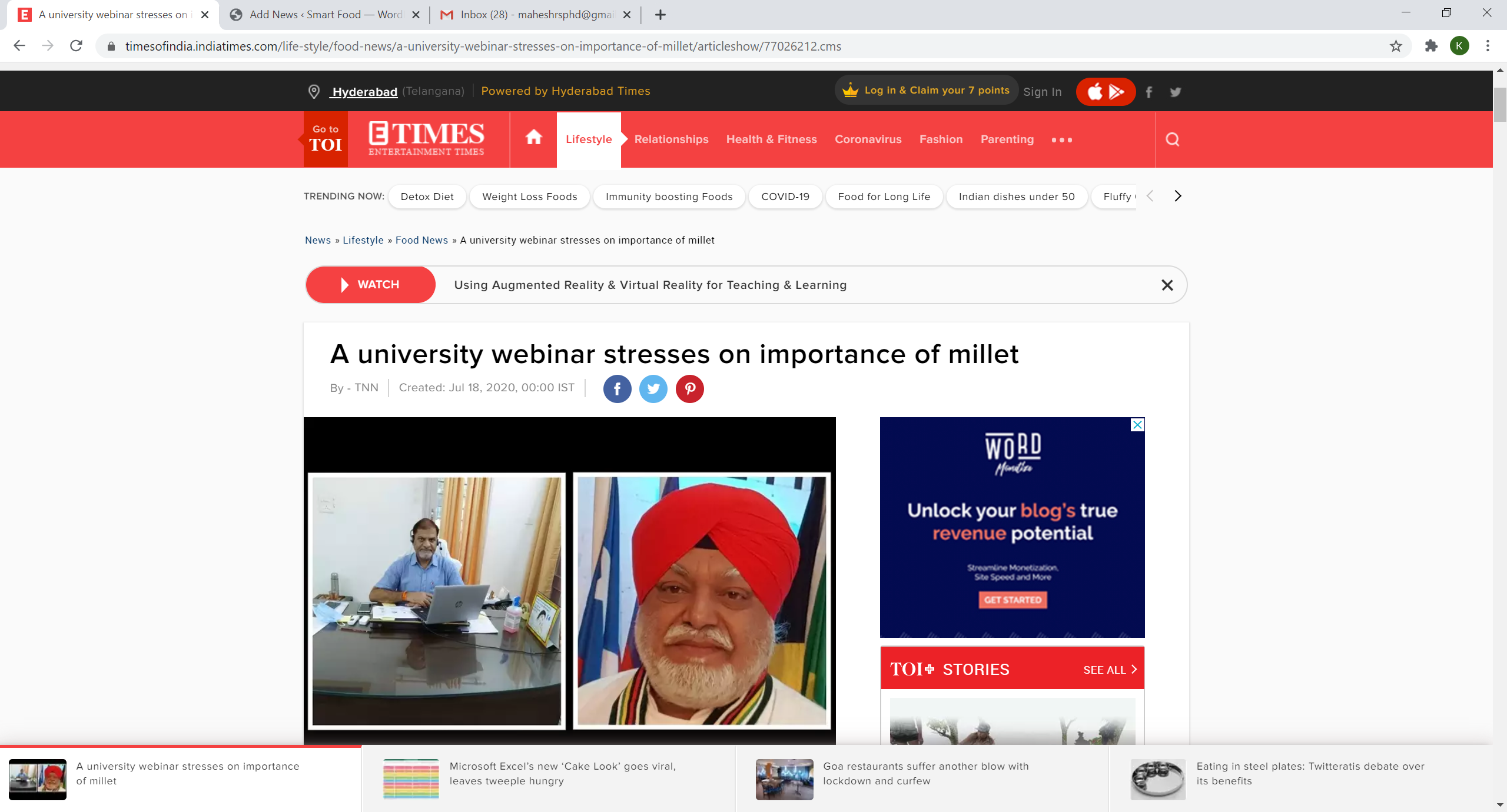Share article via Twitter round icon
The height and width of the screenshot is (812, 1507).
[x=653, y=388]
